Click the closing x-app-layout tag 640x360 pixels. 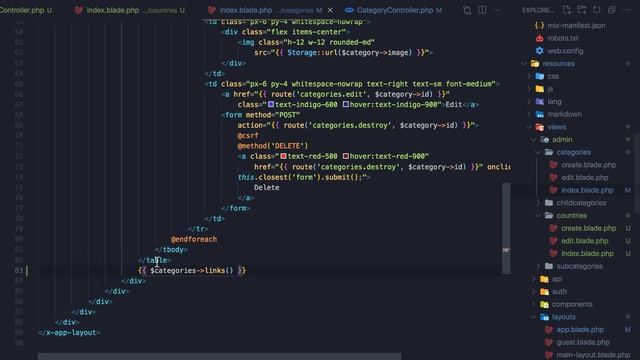(x=69, y=333)
